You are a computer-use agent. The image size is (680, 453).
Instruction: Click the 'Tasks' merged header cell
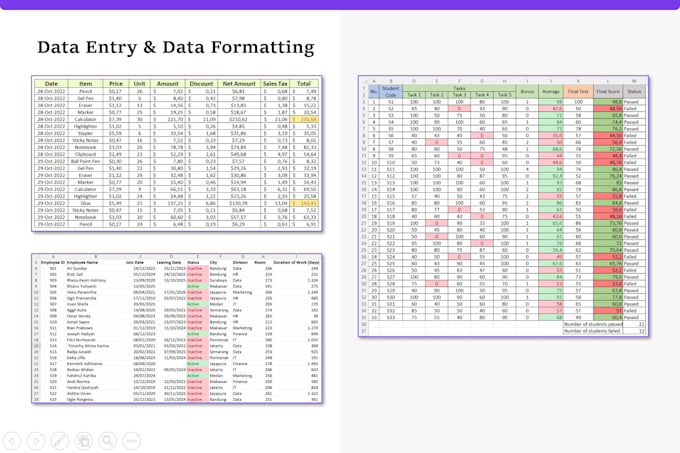tap(459, 88)
